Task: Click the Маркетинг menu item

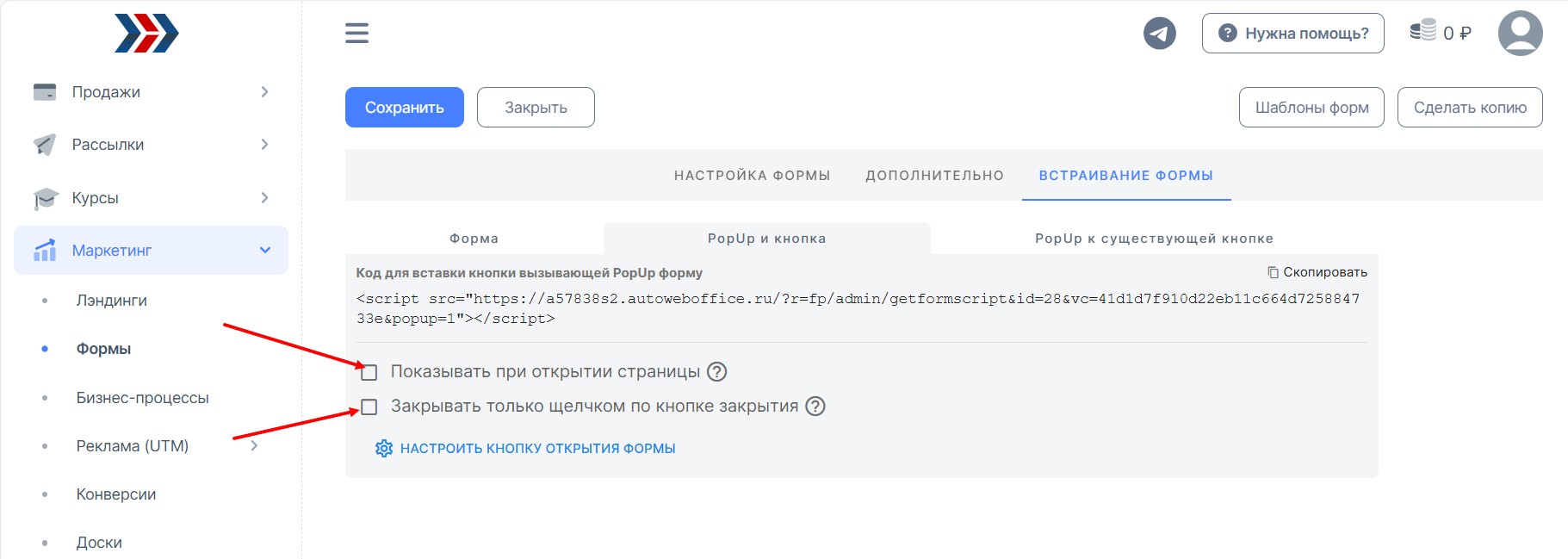Action: [151, 250]
